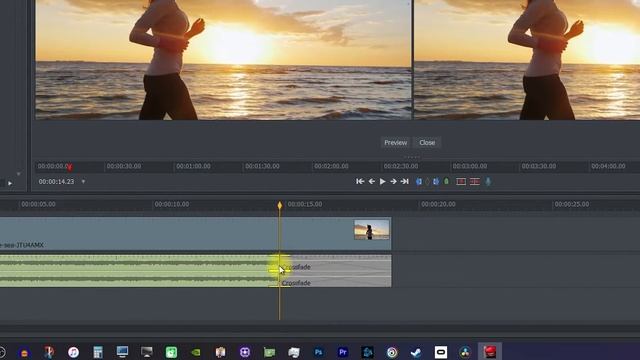The image size is (640, 360).
Task: Open the This PC monitor icon in taskbar
Action: [x=122, y=352]
